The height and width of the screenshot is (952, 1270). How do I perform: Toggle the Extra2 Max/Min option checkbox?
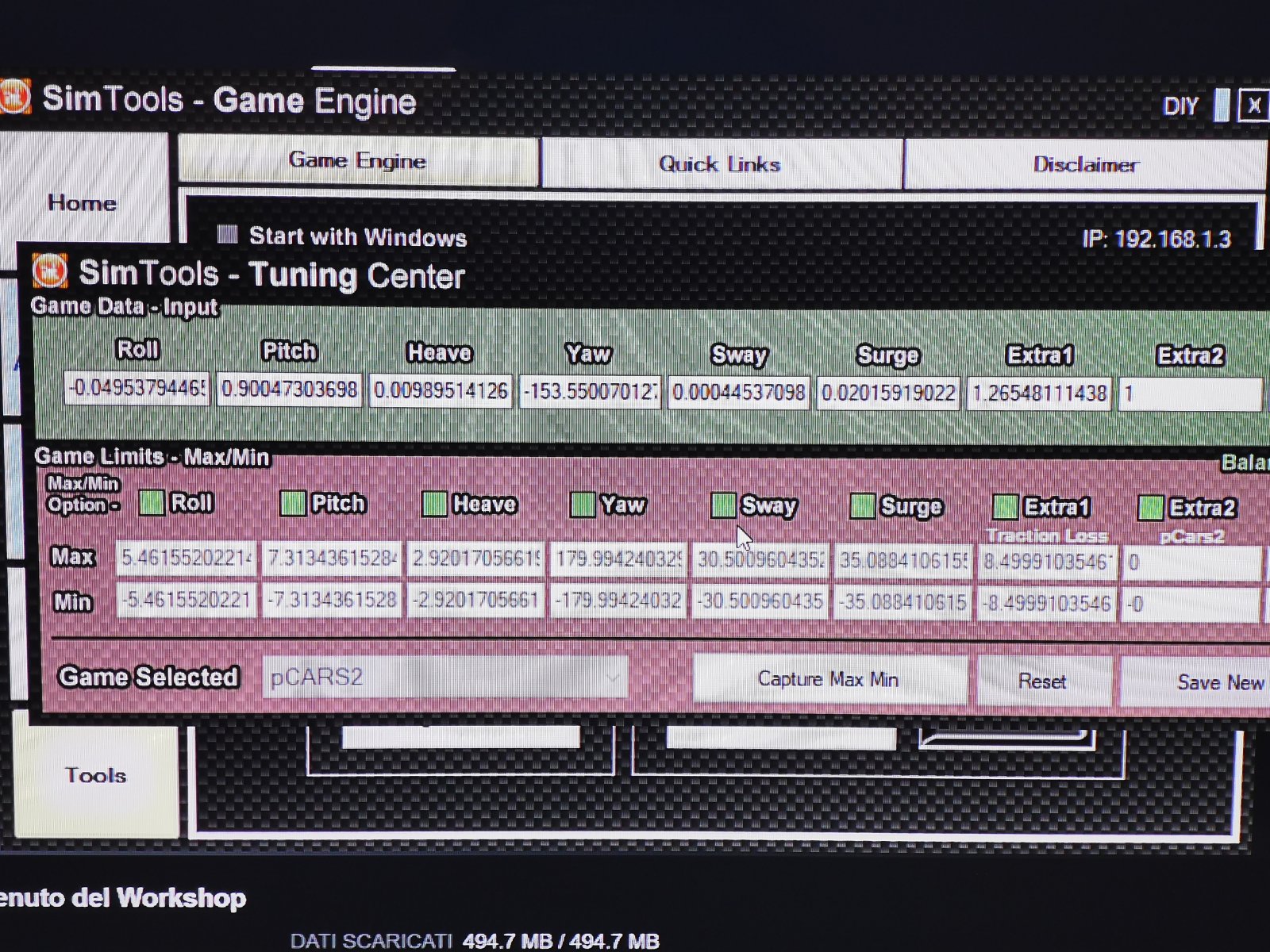[1150, 508]
